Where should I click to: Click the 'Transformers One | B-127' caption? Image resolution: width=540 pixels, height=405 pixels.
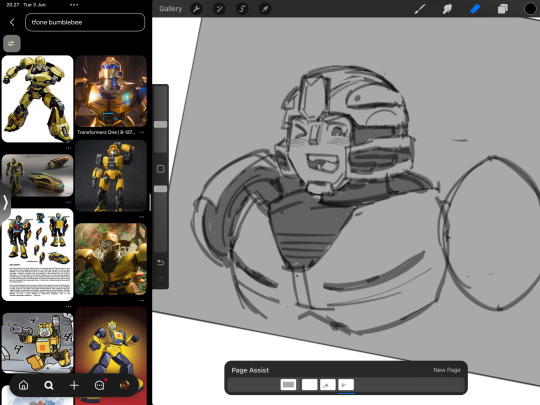point(106,132)
